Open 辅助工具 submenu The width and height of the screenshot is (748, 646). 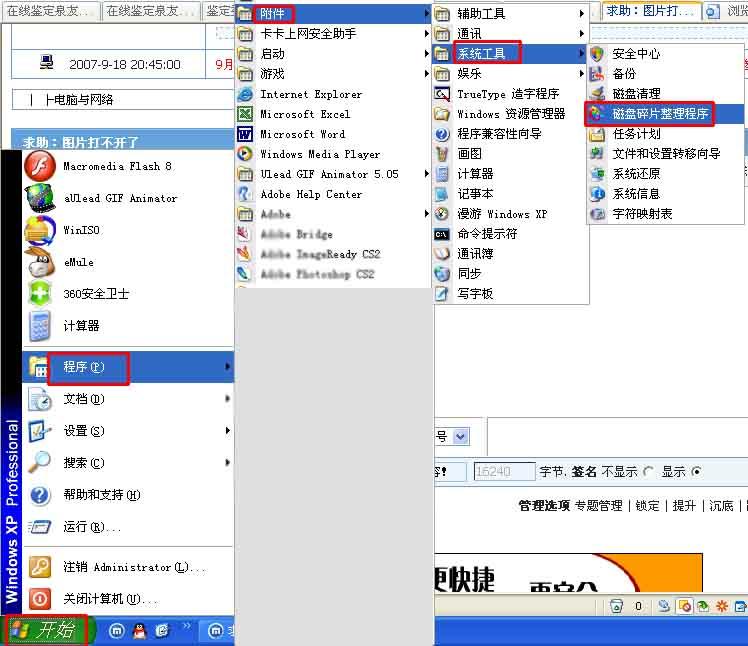tap(510, 14)
